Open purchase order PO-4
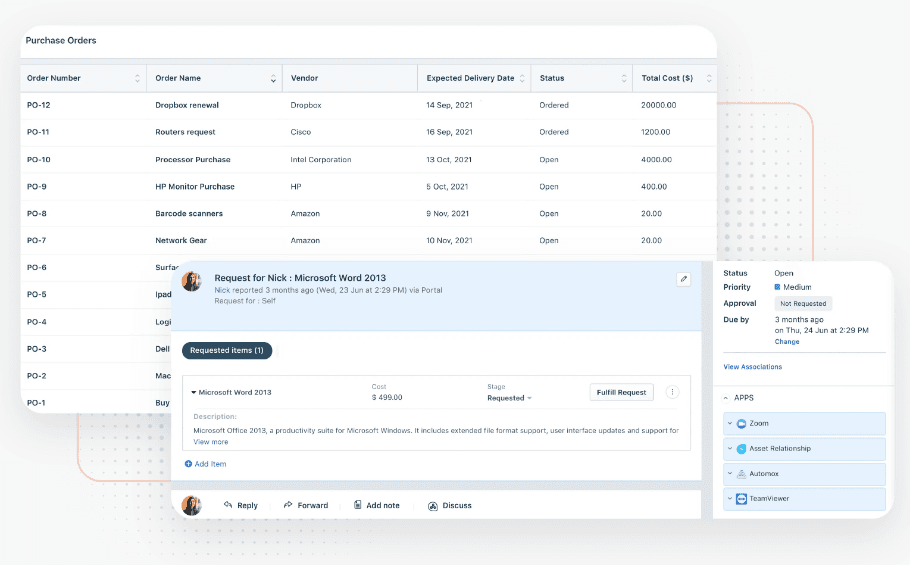The width and height of the screenshot is (910, 565). [37, 322]
